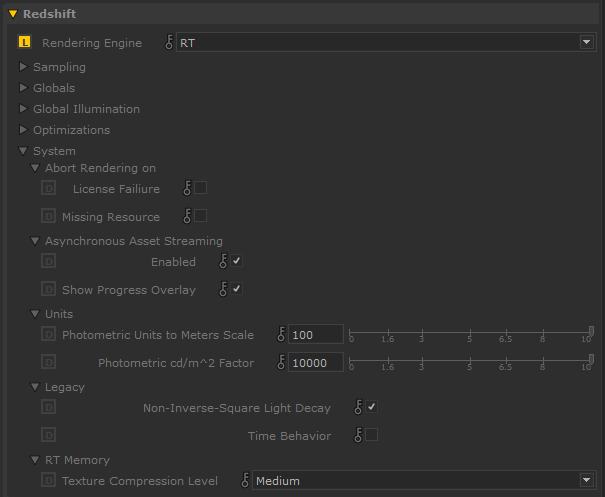
Task: Collapse the Abort Rendering on group
Action: tap(35, 168)
